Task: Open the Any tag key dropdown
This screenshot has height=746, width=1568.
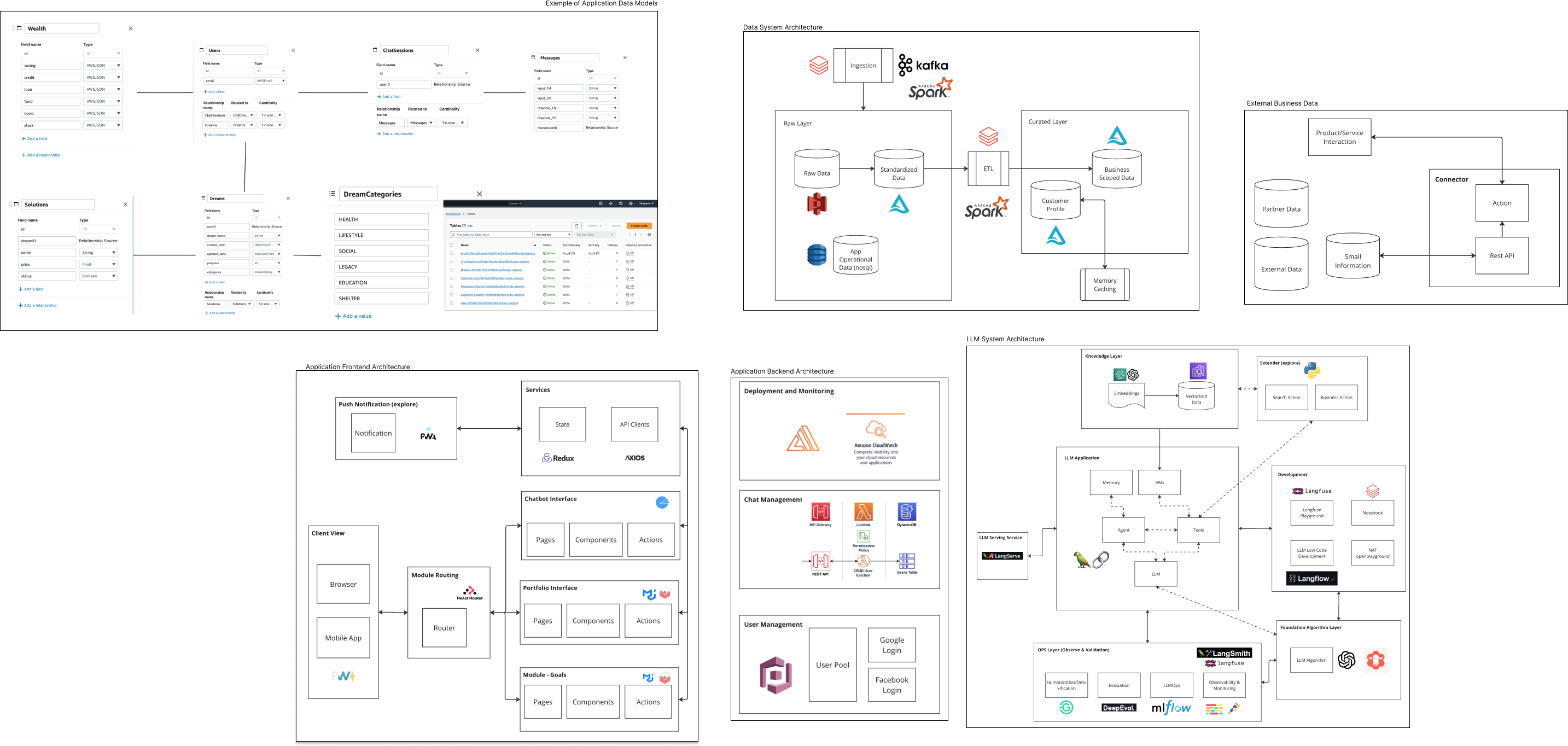Action: tap(553, 234)
